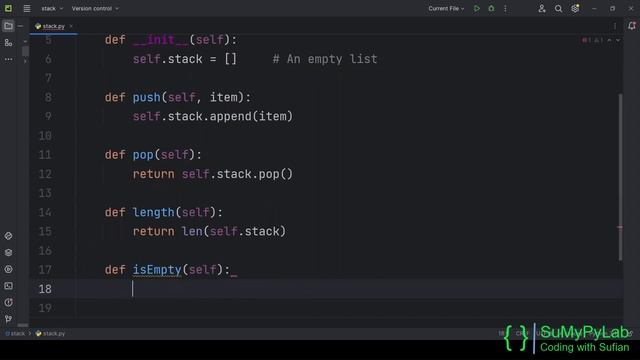The width and height of the screenshot is (640, 360).
Task: Click the project panel horizontal scrollbar
Action: tap(23, 325)
